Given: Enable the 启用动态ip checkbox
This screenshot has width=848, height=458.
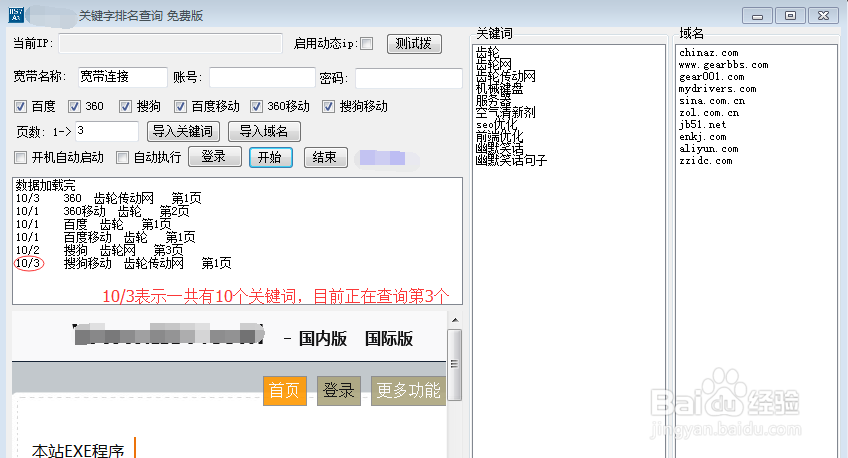Looking at the screenshot, I should click(x=367, y=44).
